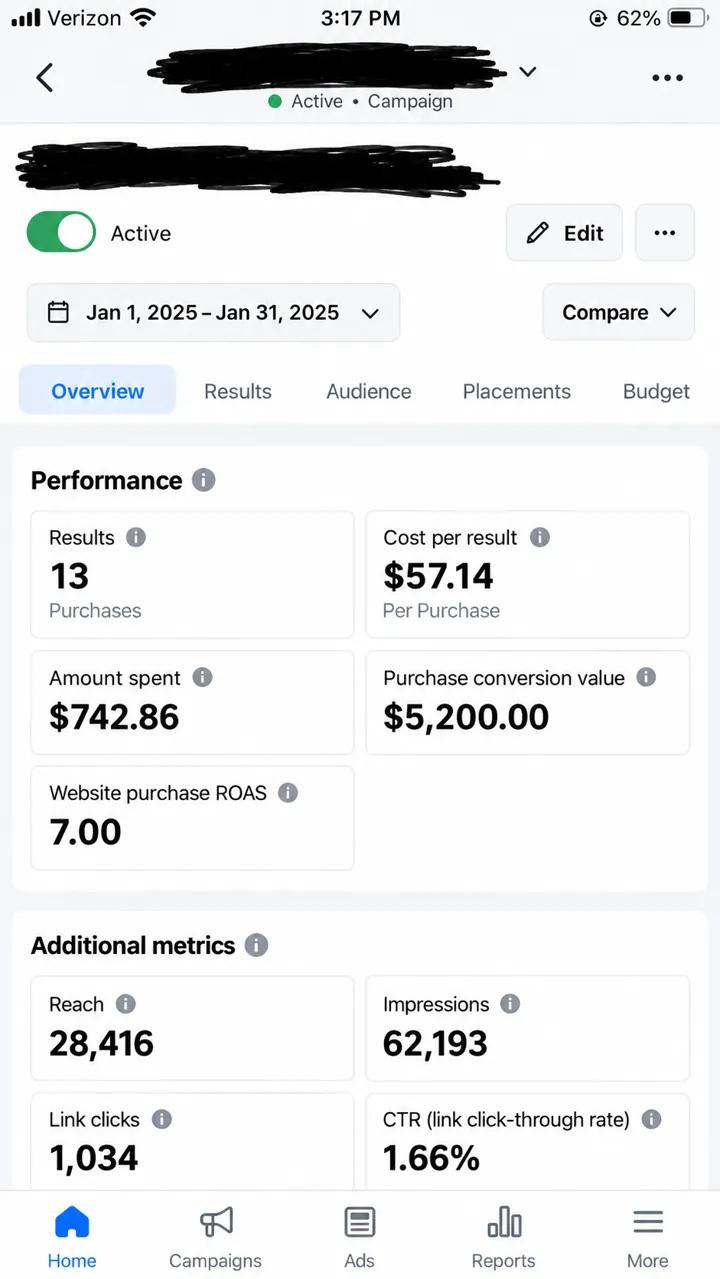Viewport: 720px width, 1279px height.
Task: Open the More hamburger menu
Action: 648,1222
